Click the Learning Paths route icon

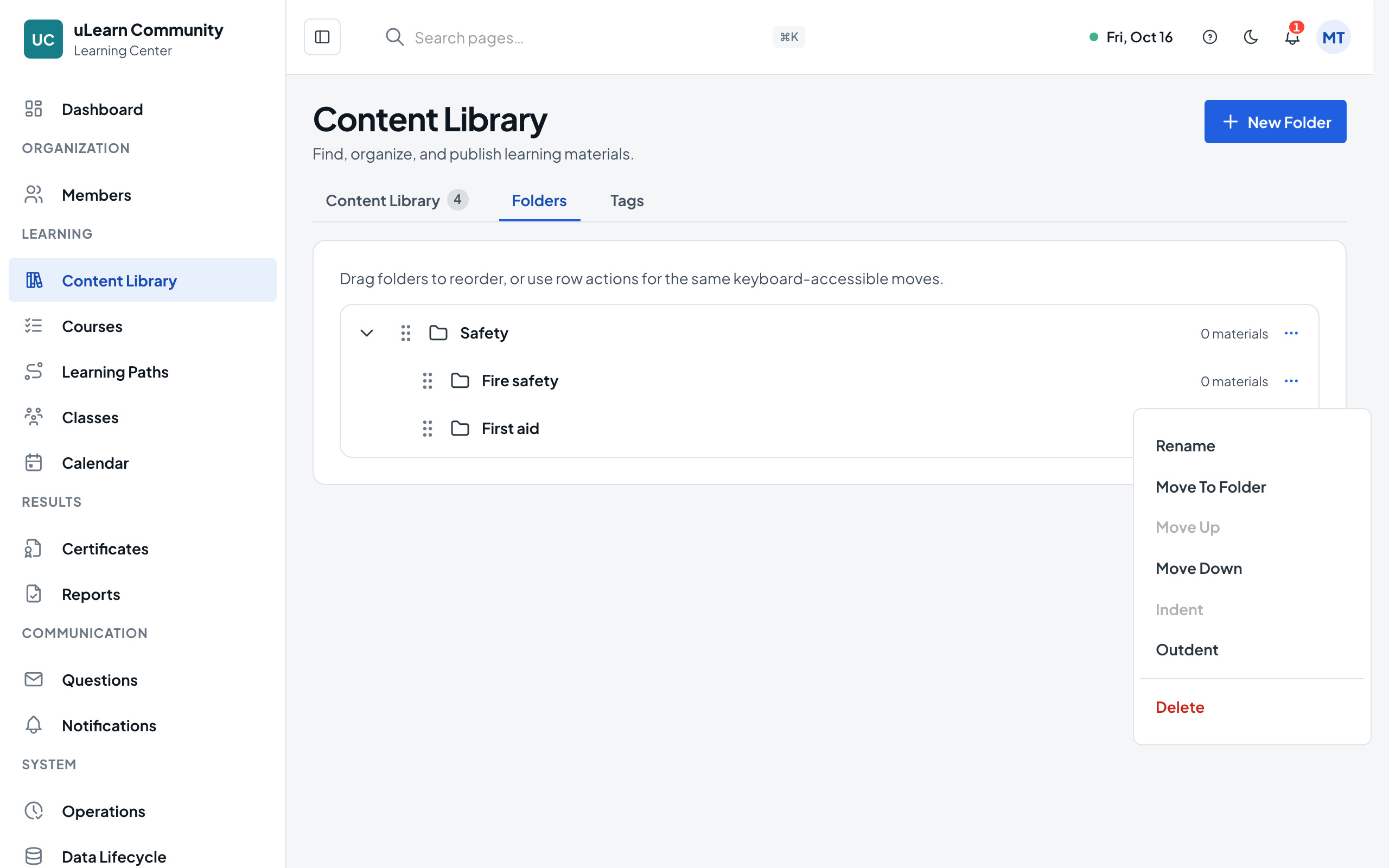click(x=34, y=372)
